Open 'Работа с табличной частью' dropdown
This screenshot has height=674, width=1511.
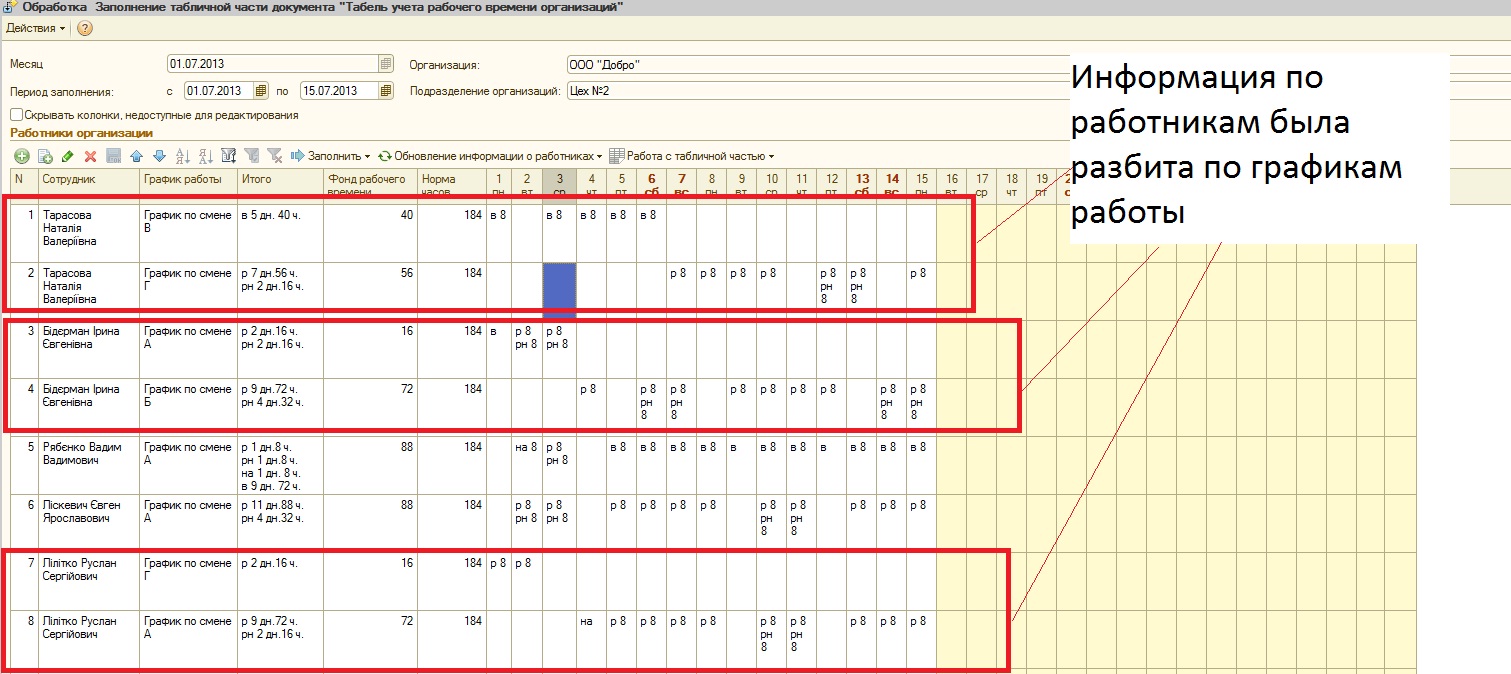point(692,156)
